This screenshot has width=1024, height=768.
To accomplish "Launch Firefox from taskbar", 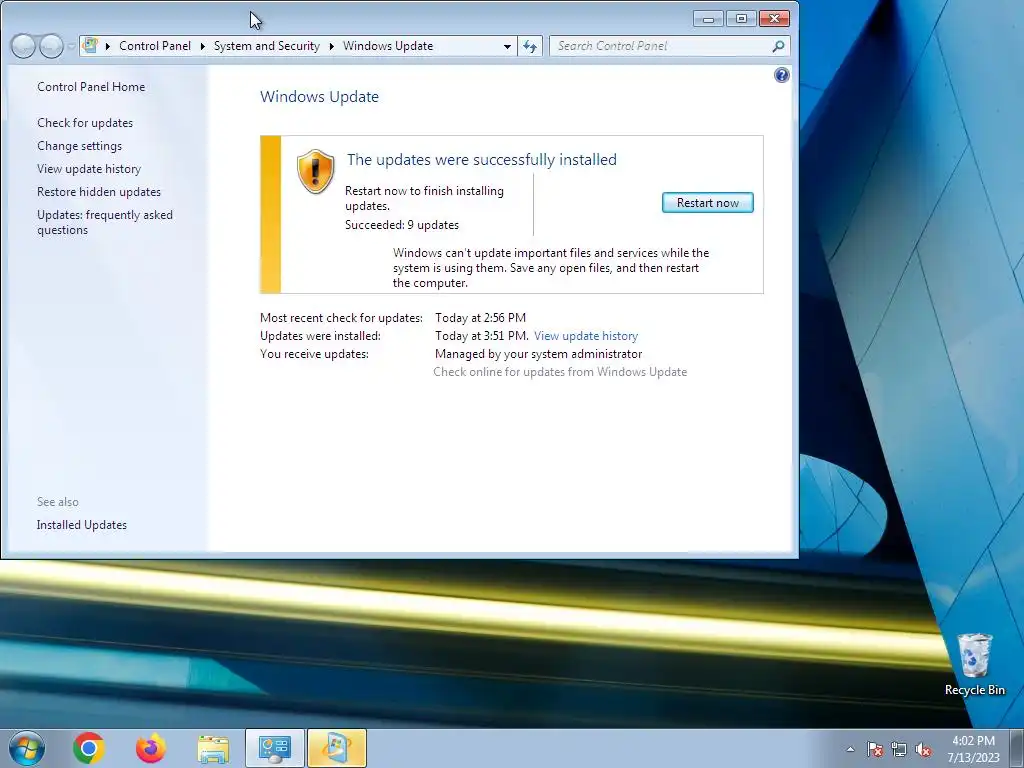I will (151, 748).
